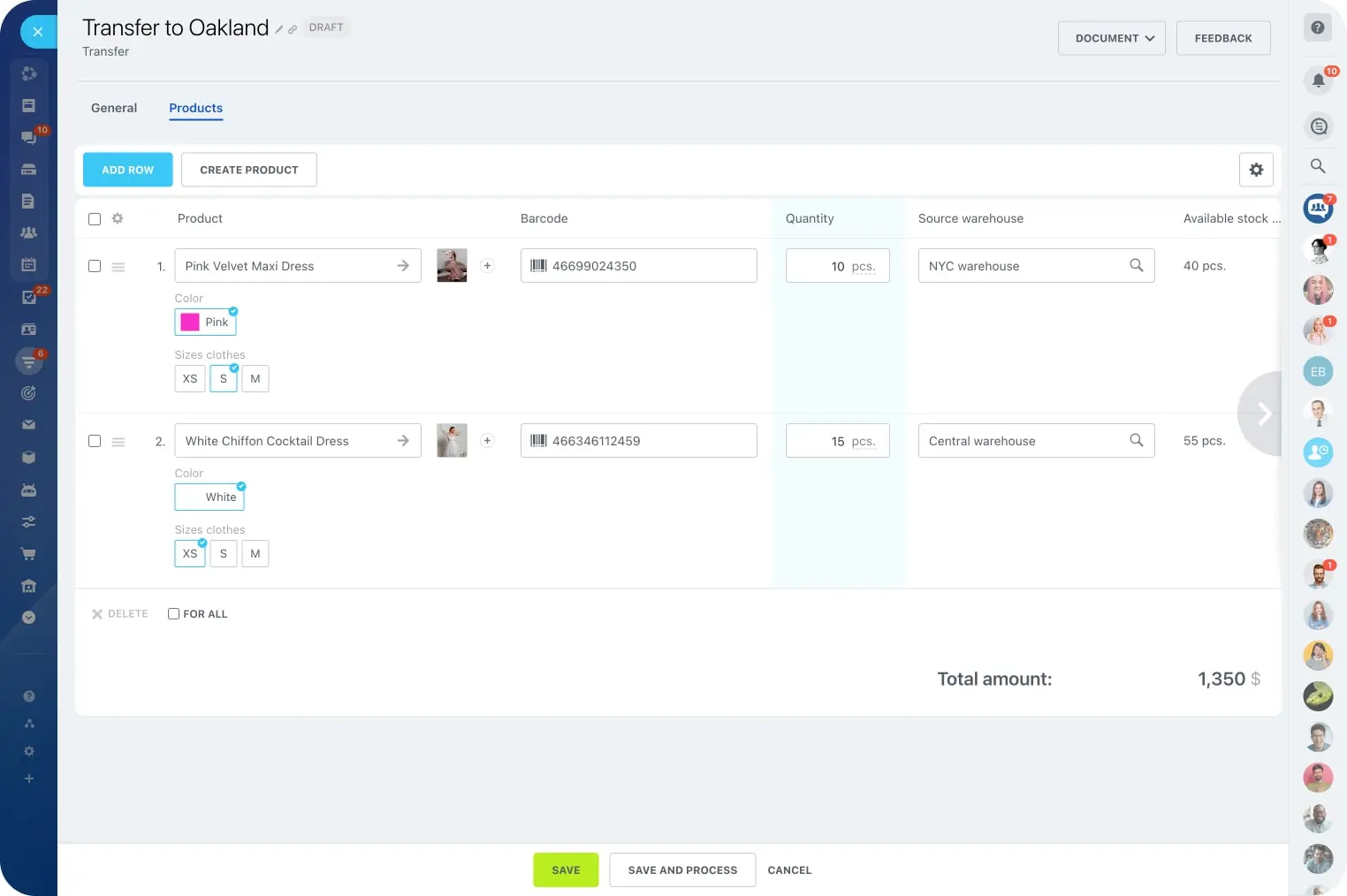1347x896 pixels.
Task: Click plus icon next to Pink Velvet thumbnail
Action: (x=487, y=266)
